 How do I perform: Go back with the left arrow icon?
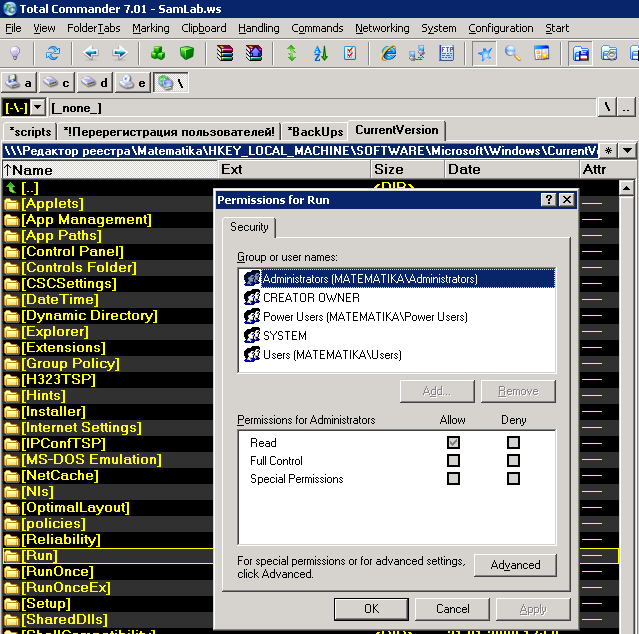[90, 53]
